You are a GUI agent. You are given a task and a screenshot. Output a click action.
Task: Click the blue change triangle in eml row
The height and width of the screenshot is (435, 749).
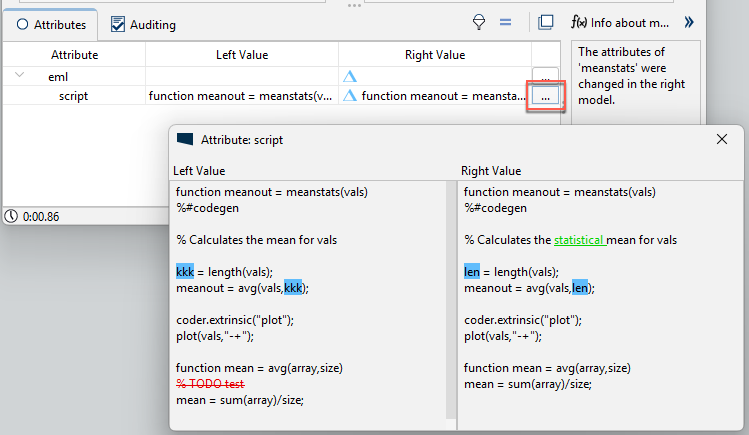coord(350,76)
